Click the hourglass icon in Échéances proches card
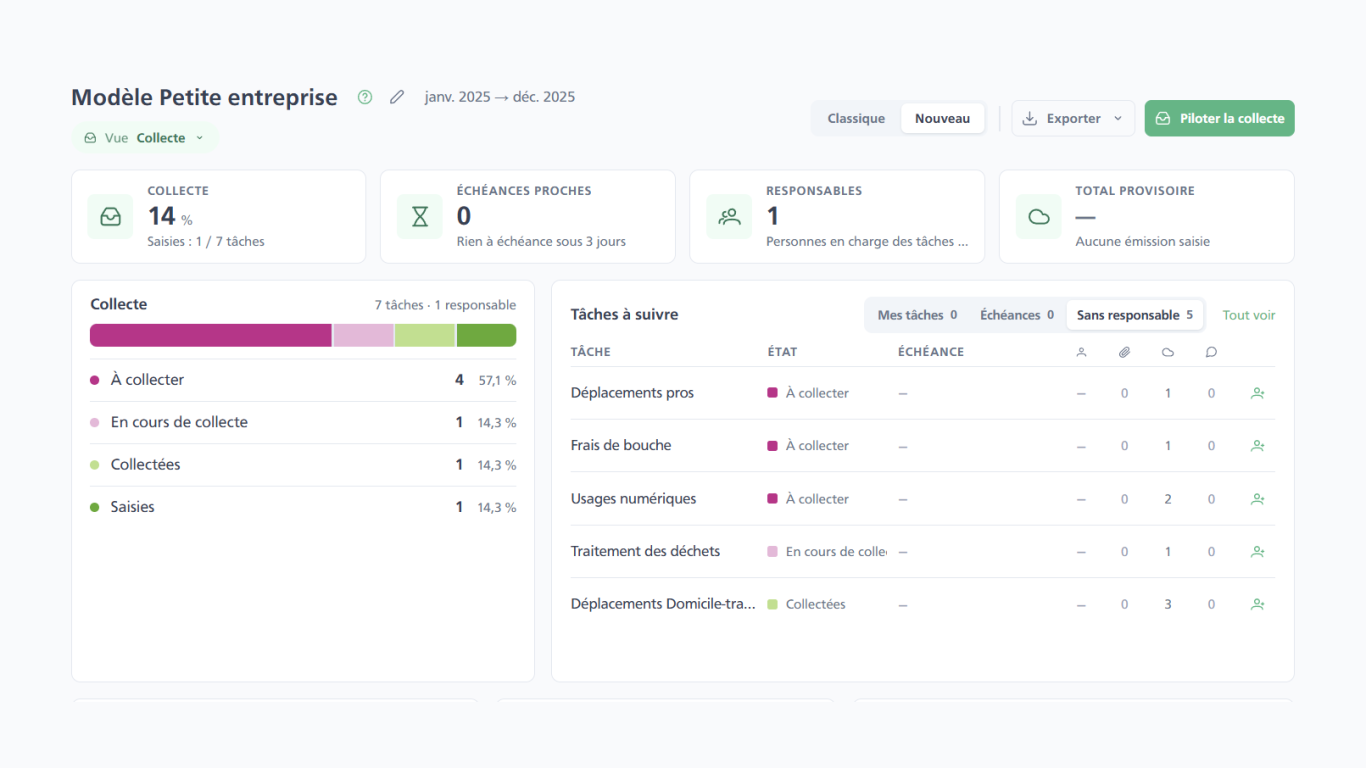The width and height of the screenshot is (1366, 768). 420,216
